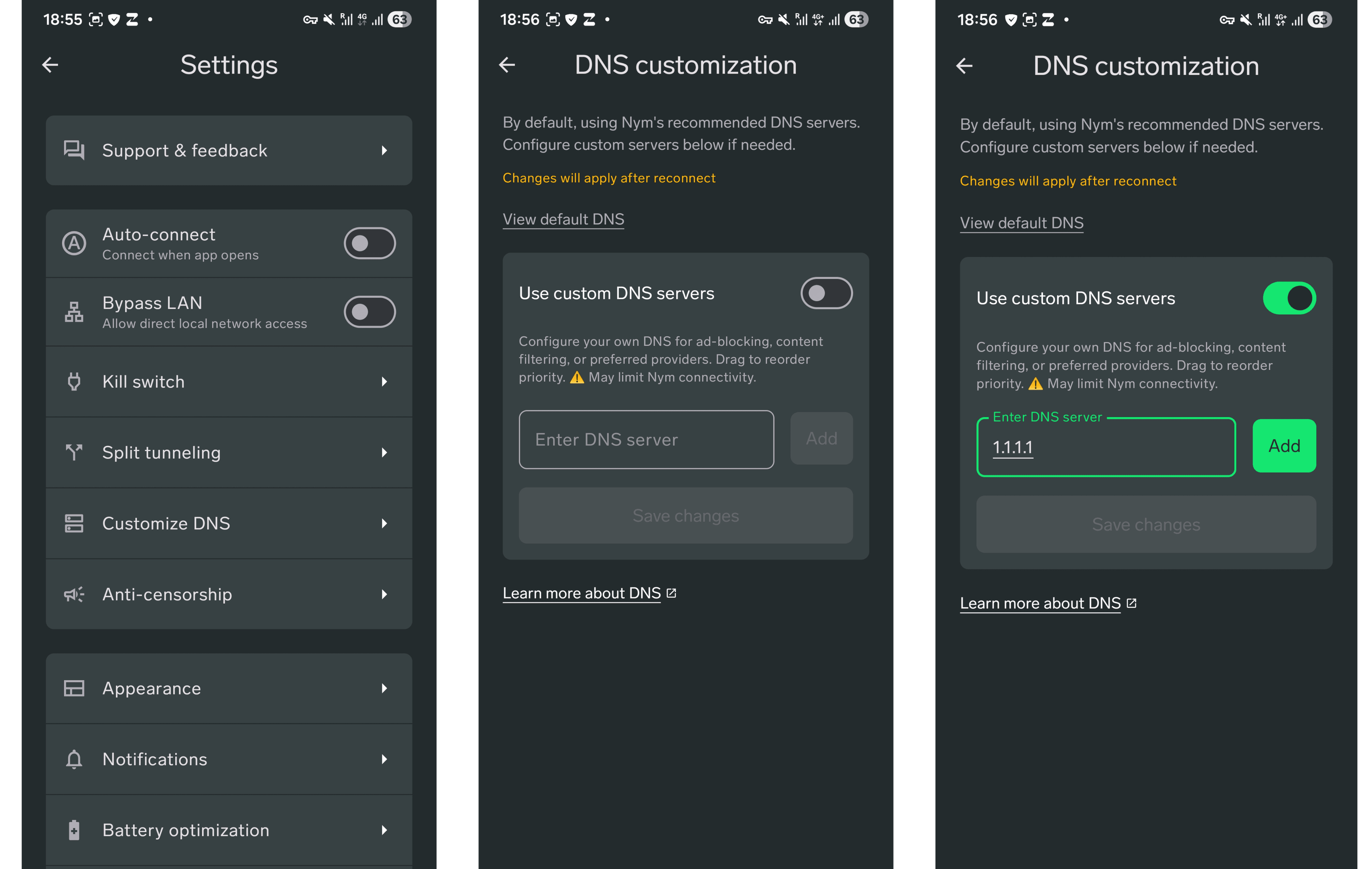Screen dimensions: 1372x869
Task: Click the Split tunneling fork icon
Action: tap(74, 452)
